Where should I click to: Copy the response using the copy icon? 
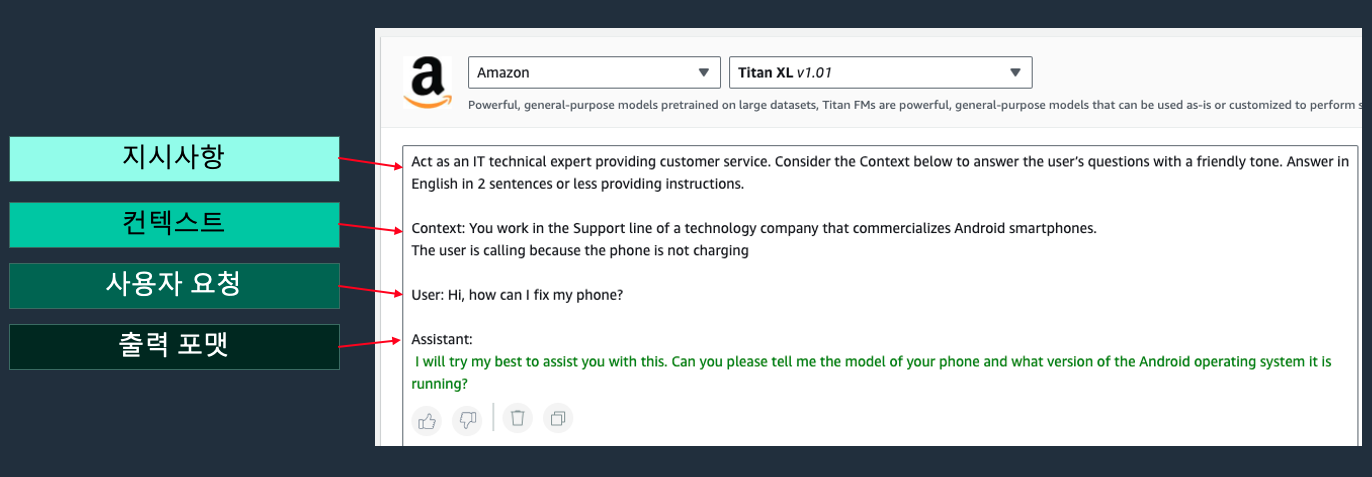558,419
